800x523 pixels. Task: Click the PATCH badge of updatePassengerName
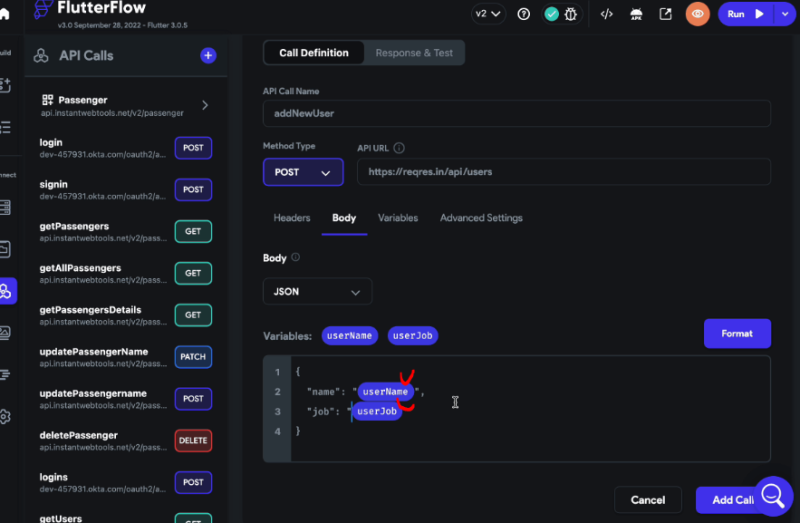coord(193,357)
